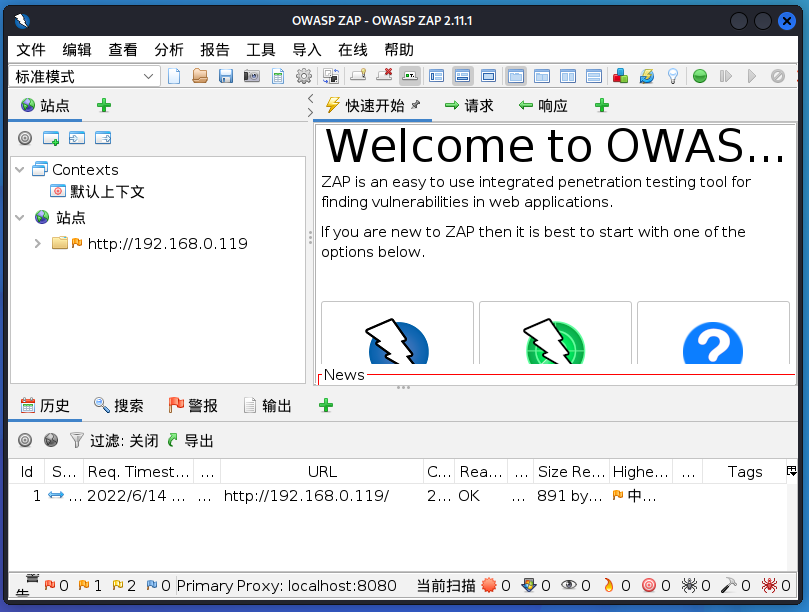Screen dimensions: 809x612
Task: Open Options via the gear icon
Action: [304, 76]
